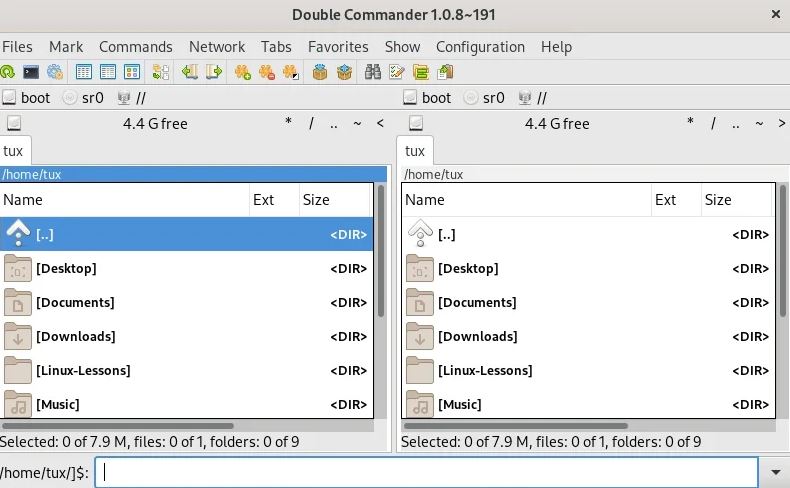
Task: Click the pack files box icon
Action: pyautogui.click(x=319, y=72)
